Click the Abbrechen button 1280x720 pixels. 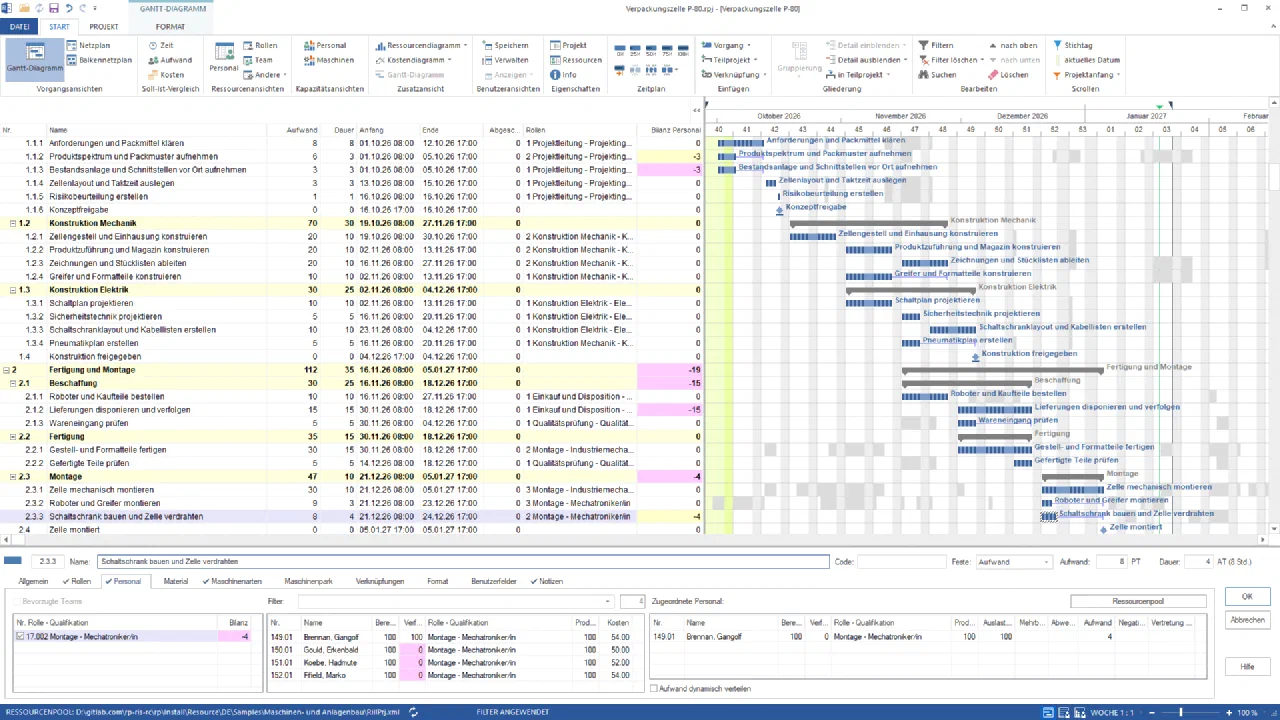click(1247, 620)
